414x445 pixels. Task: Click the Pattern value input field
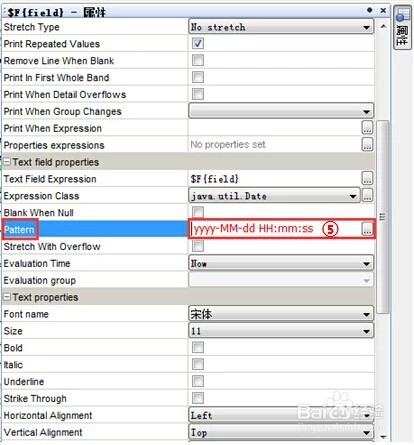(x=275, y=229)
